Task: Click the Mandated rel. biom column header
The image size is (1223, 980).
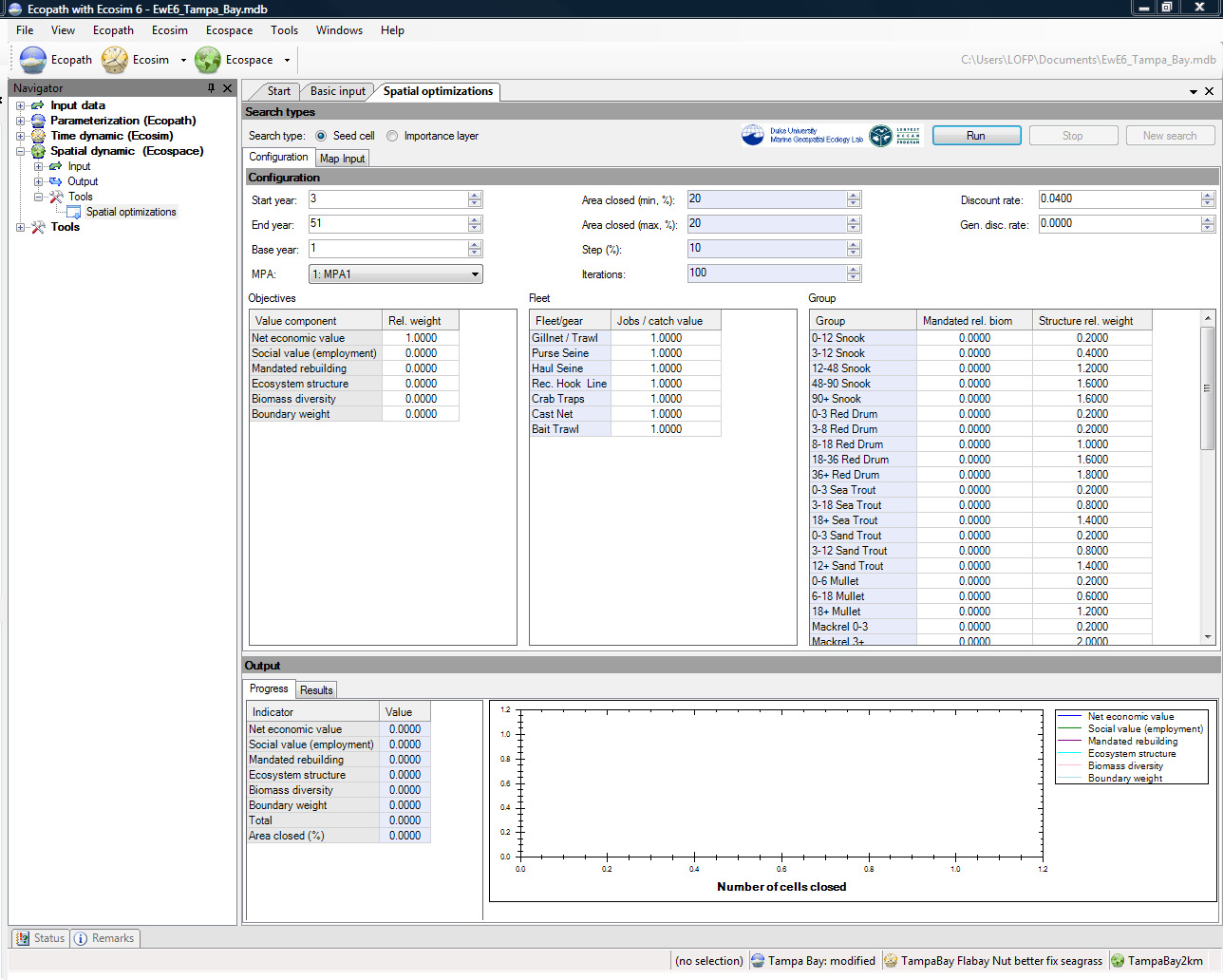Action: coord(974,321)
